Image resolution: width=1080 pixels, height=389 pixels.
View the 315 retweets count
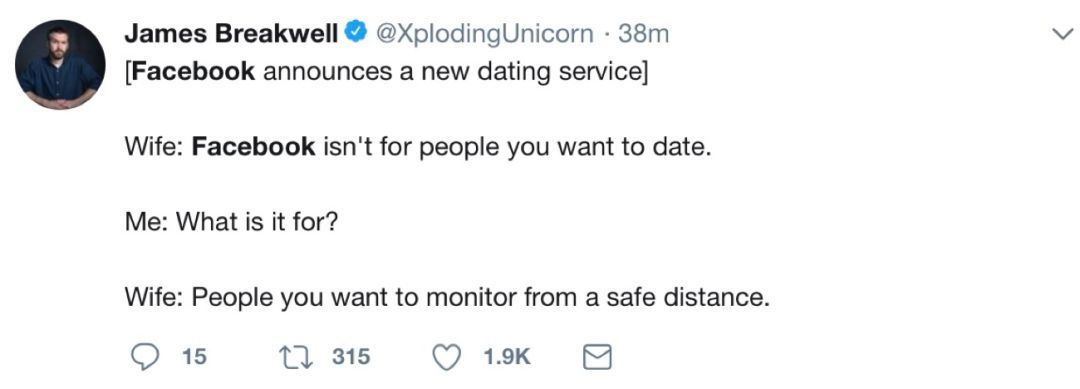click(x=351, y=357)
